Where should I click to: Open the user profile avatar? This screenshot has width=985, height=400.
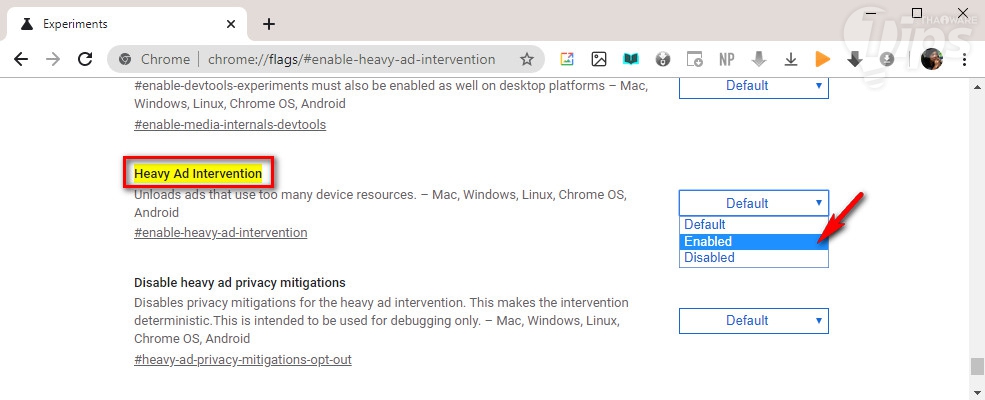[931, 59]
